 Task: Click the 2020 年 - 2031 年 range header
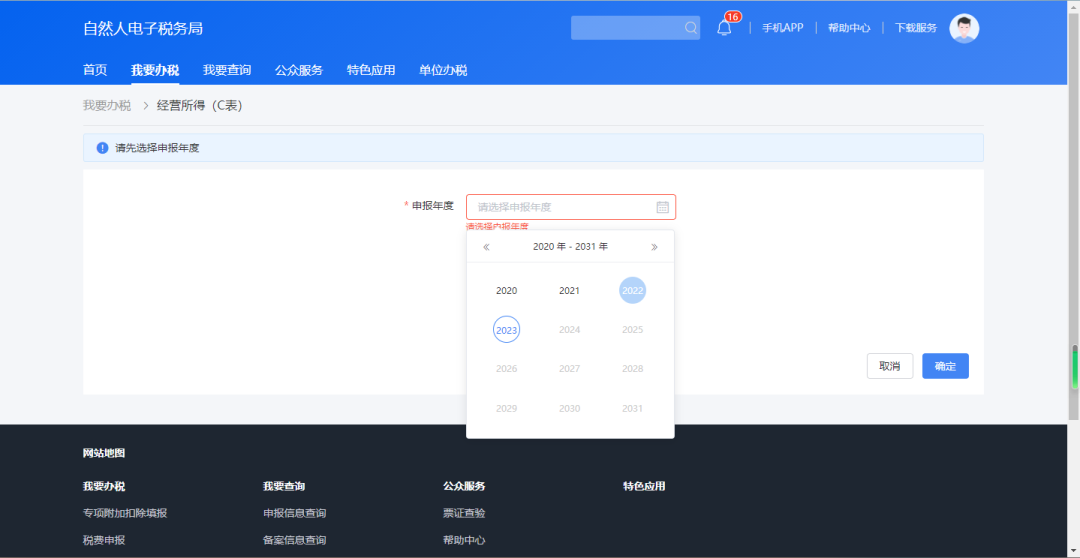[570, 247]
